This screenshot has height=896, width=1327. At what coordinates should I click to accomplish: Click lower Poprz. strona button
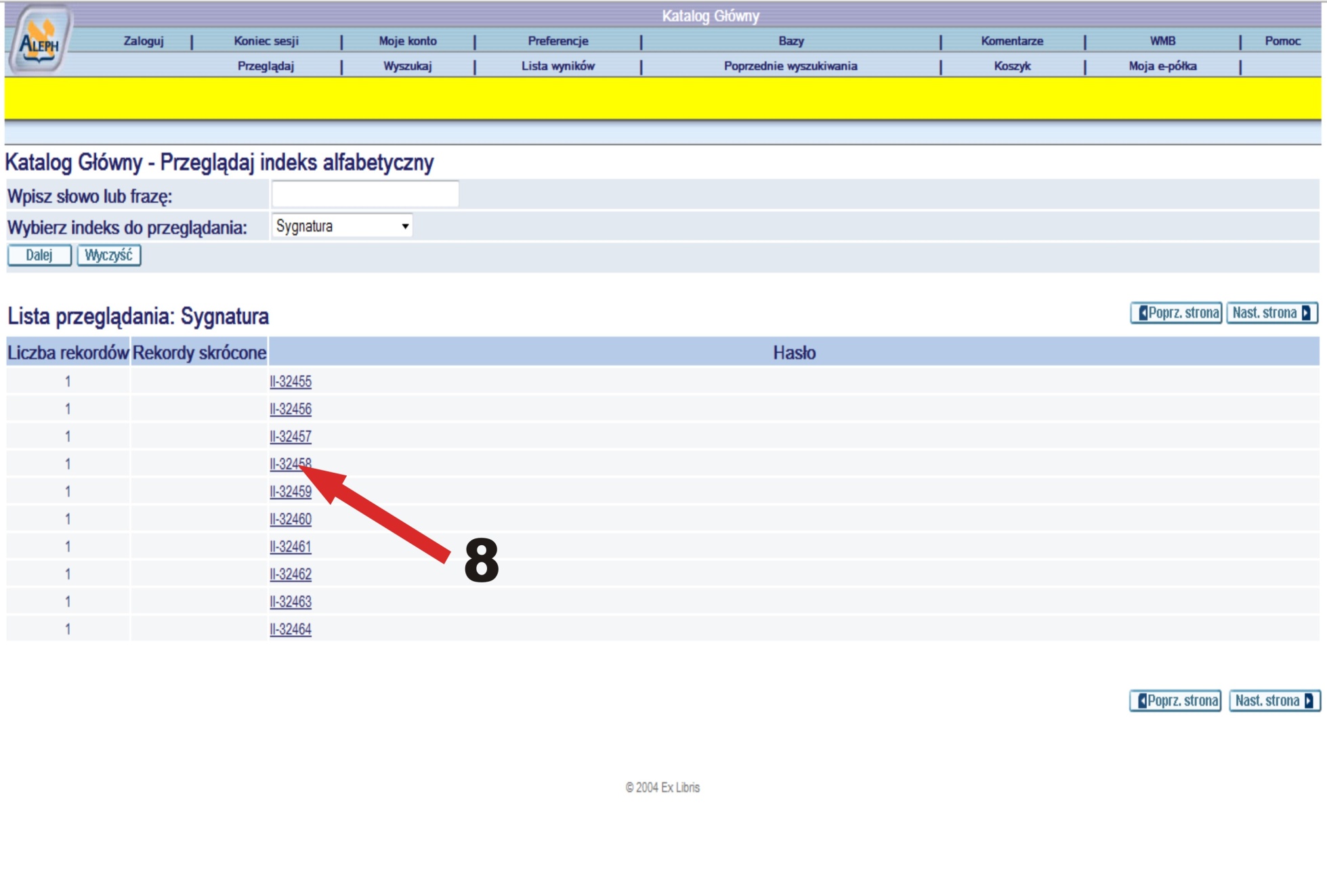1175,700
